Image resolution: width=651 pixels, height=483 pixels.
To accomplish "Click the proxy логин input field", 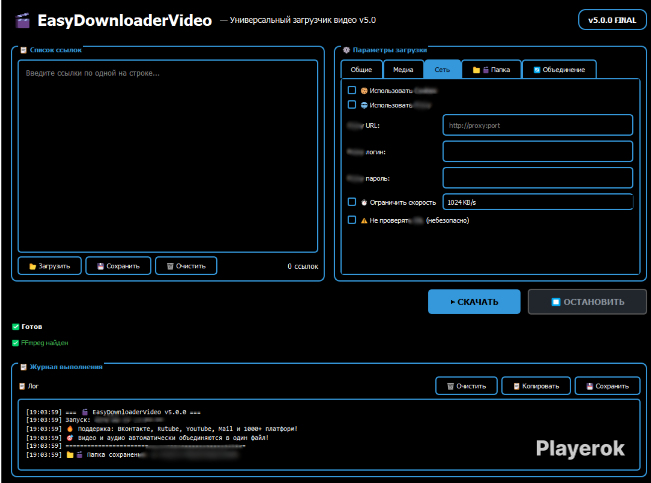I will (x=538, y=152).
